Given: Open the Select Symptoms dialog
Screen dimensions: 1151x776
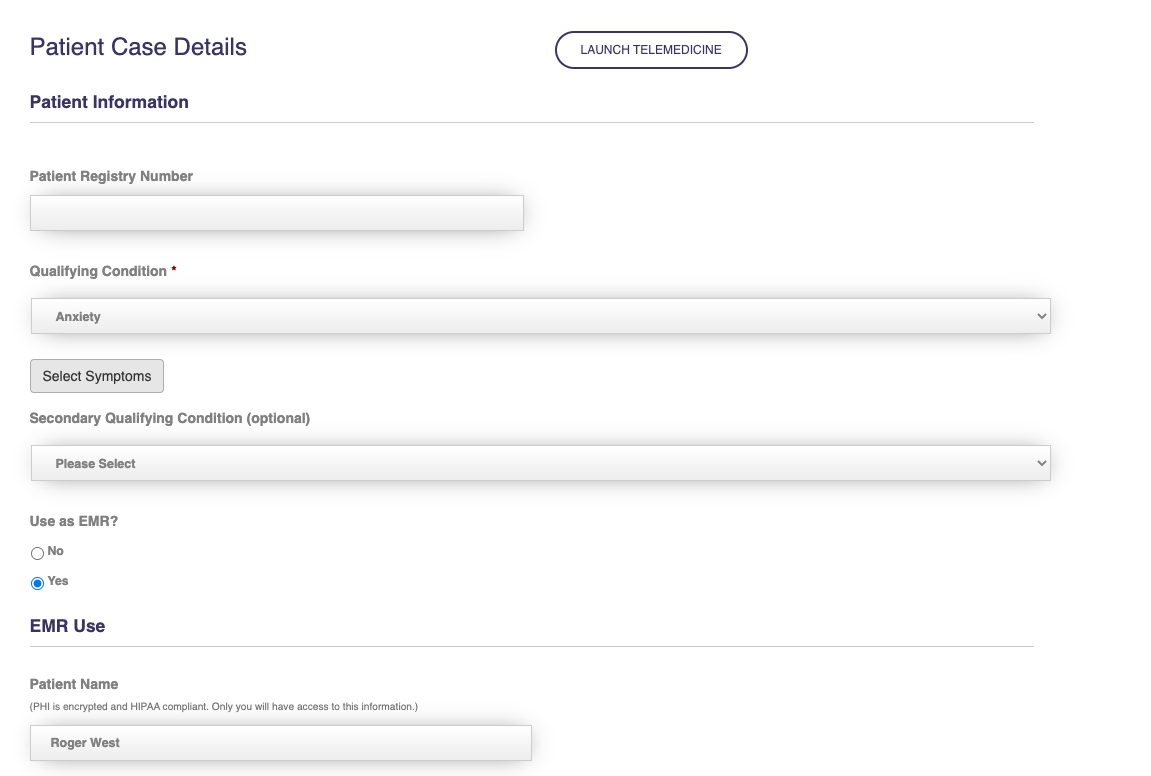Looking at the screenshot, I should 97,376.
